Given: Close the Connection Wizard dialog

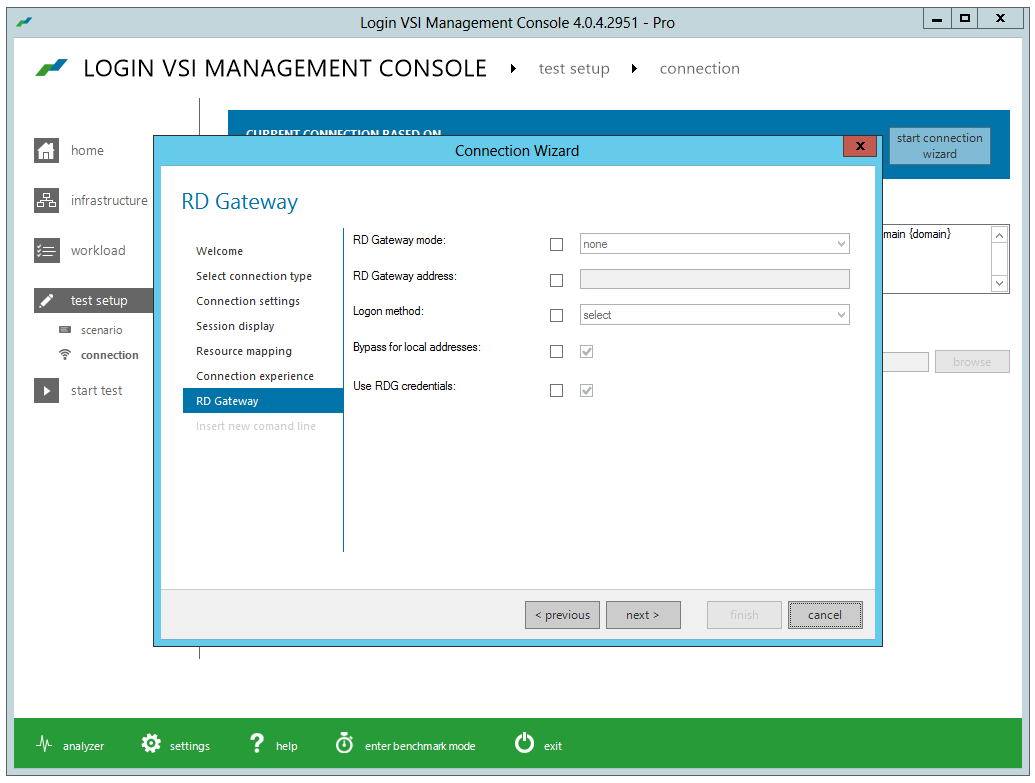Looking at the screenshot, I should tap(859, 146).
